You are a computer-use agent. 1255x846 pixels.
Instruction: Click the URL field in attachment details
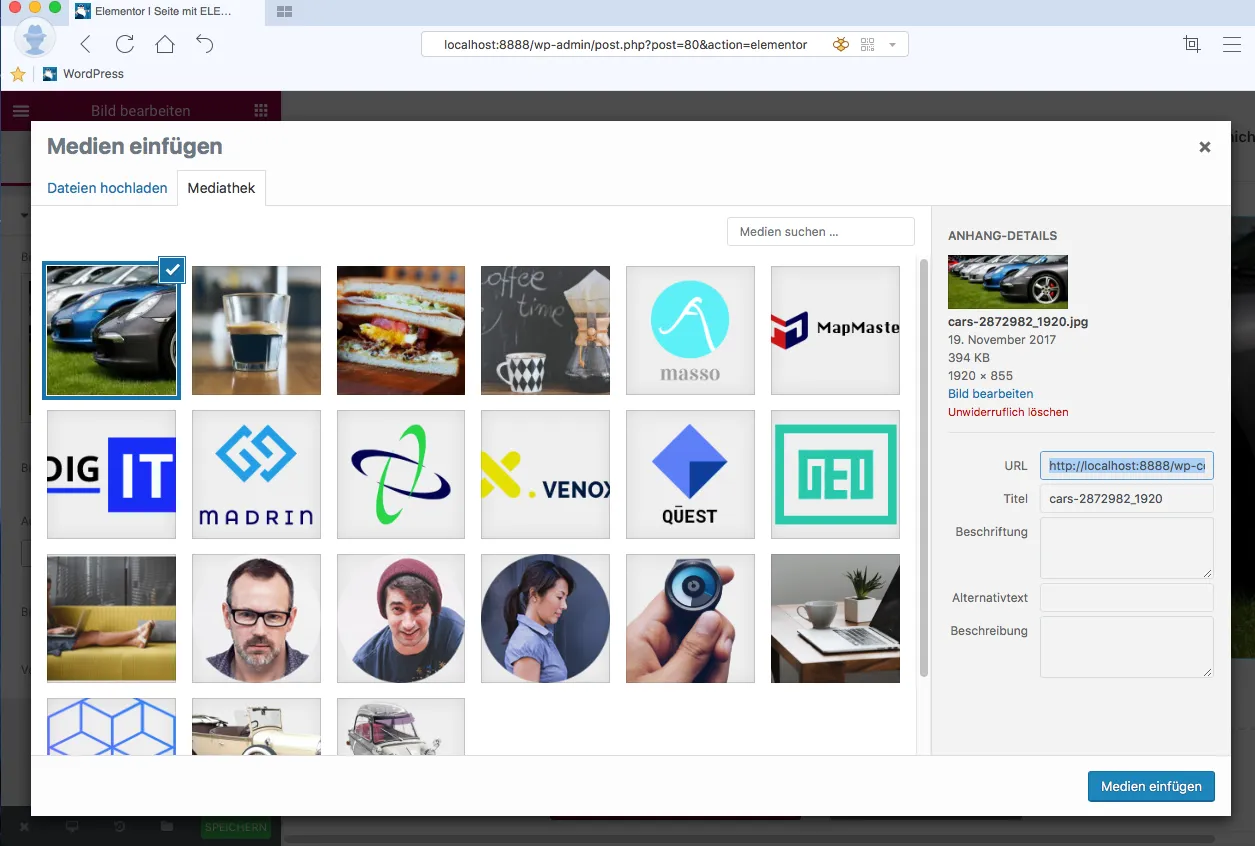click(1127, 466)
